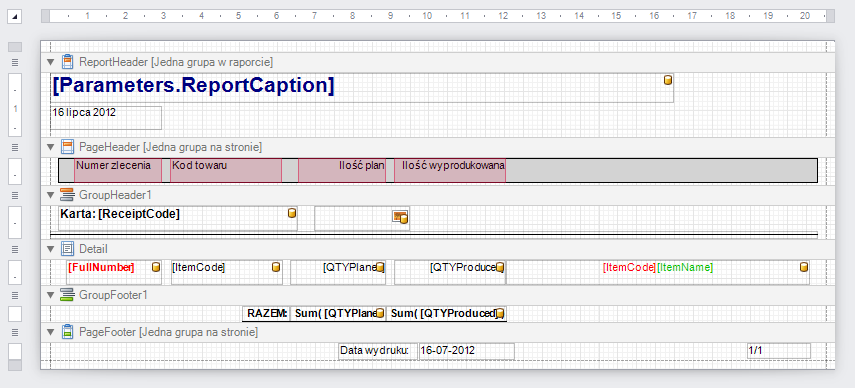The image size is (855, 388).
Task: Select the 'Sum( [QTYPlane' summary cell
Action: (338, 314)
